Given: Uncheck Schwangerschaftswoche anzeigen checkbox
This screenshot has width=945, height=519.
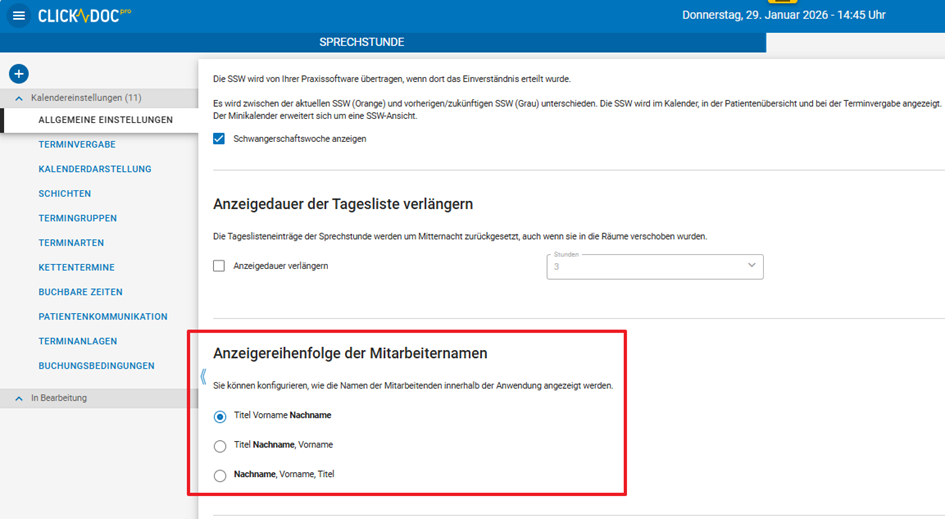Looking at the screenshot, I should pos(219,139).
